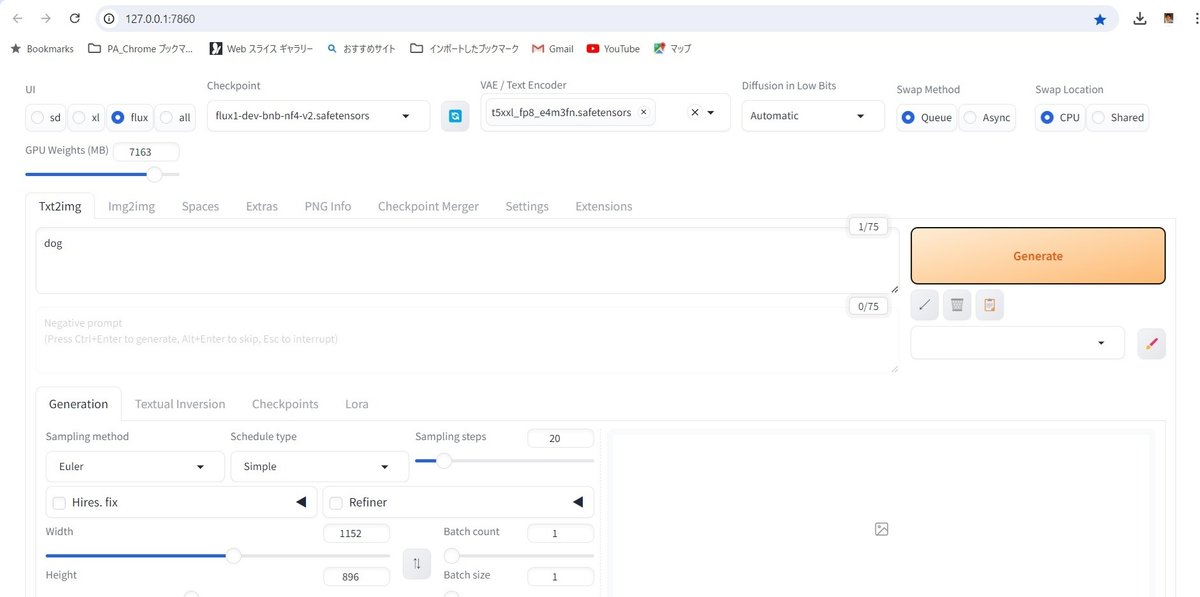Swap width and height with the arrows icon
This screenshot has width=1200, height=597.
[416, 563]
